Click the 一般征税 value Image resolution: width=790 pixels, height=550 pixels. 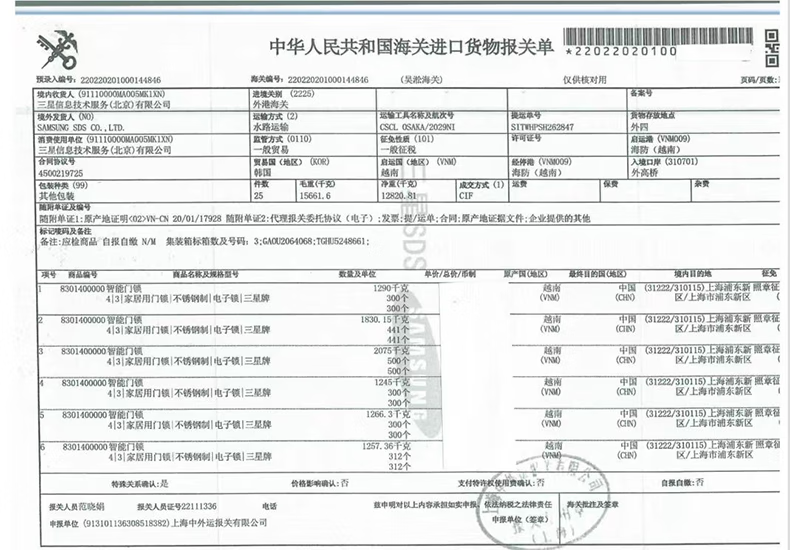[x=398, y=150]
